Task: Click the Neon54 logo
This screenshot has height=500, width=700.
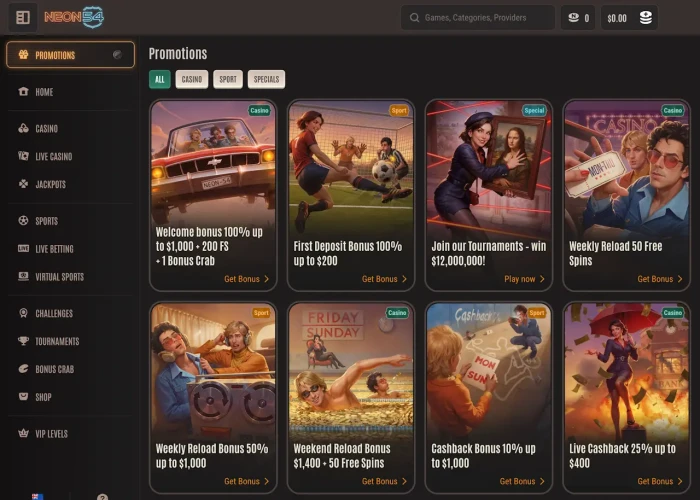Action: (x=73, y=18)
